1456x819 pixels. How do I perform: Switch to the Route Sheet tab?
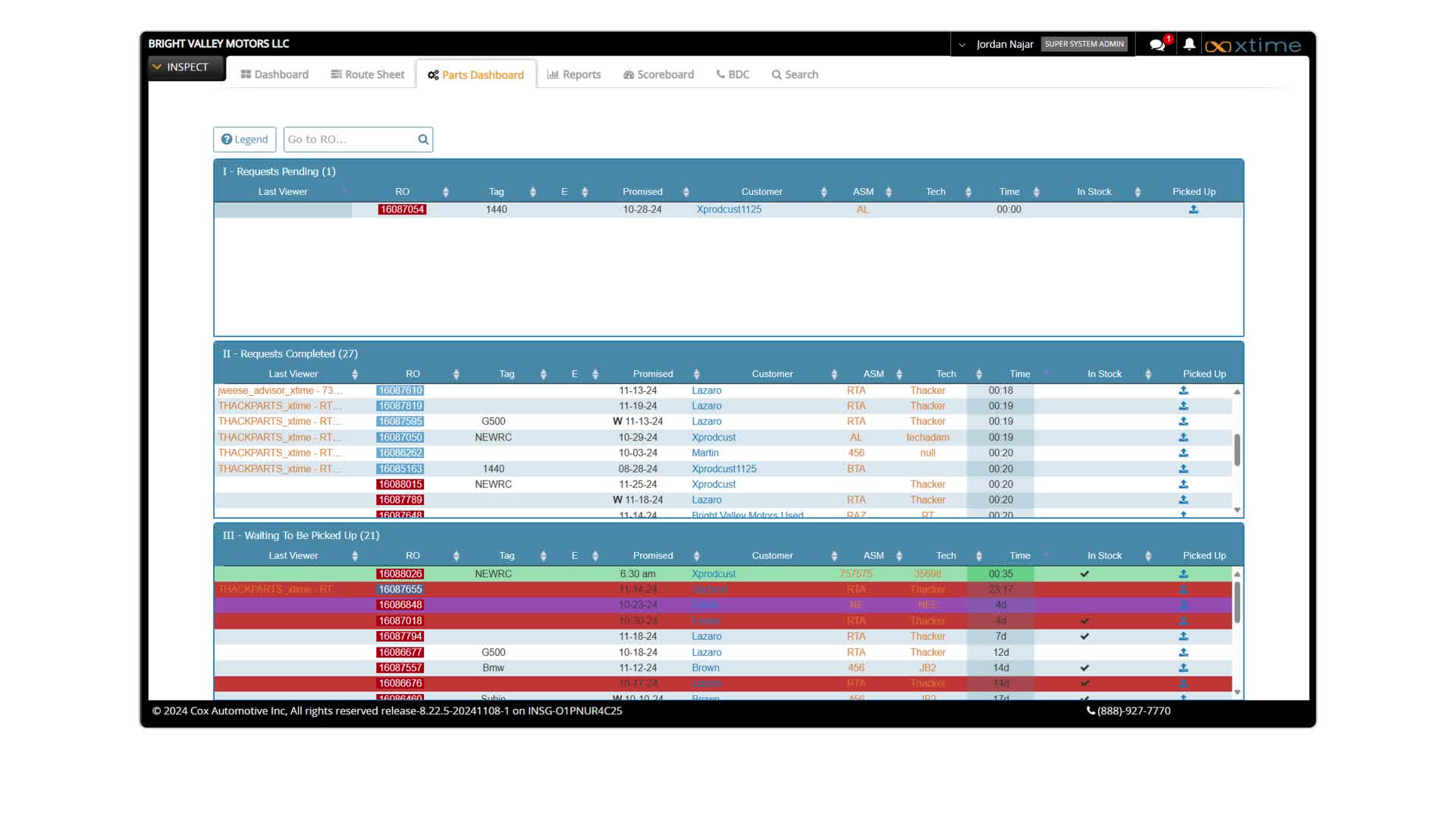click(x=368, y=74)
